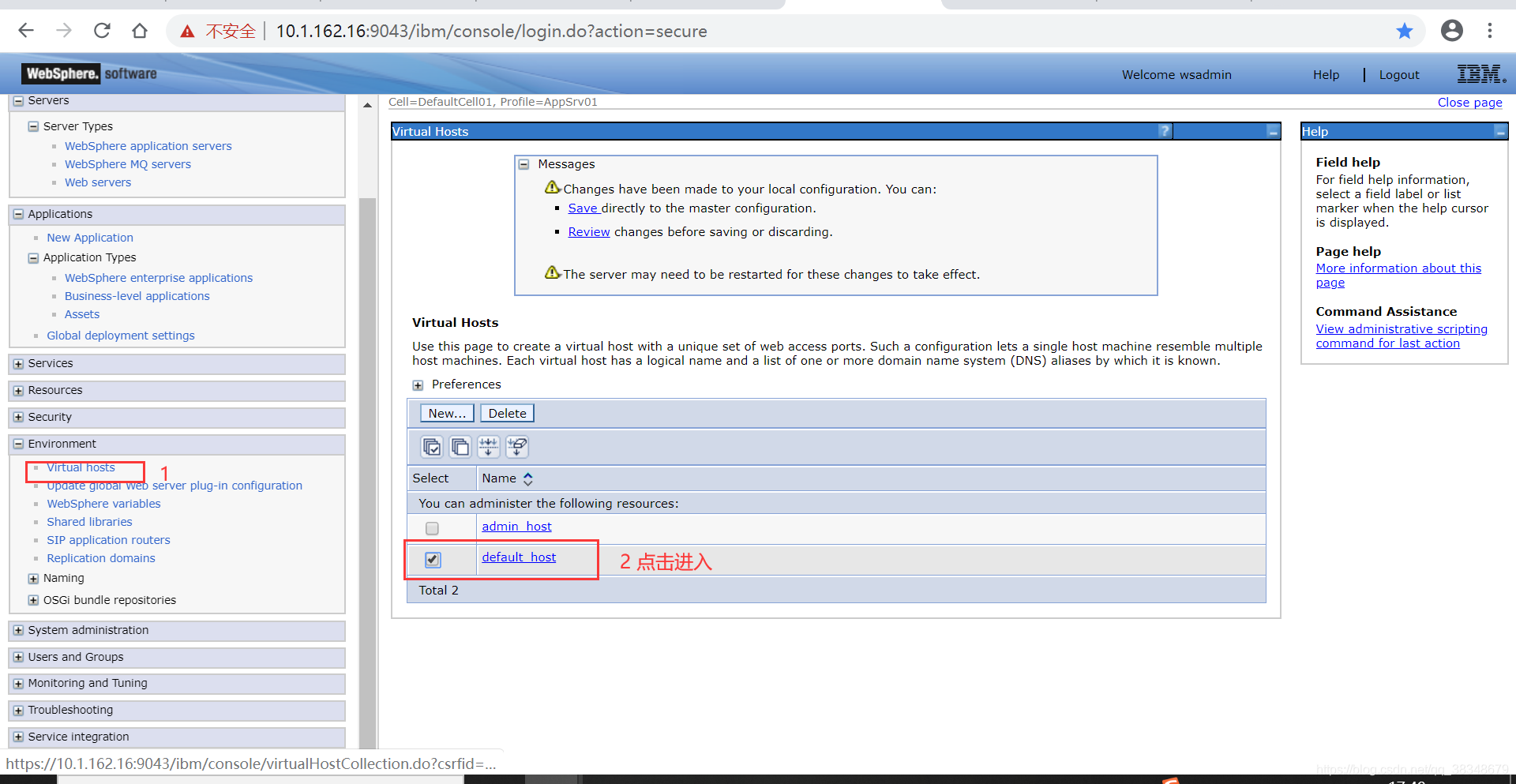Sort table by Name column arrows

click(x=528, y=478)
